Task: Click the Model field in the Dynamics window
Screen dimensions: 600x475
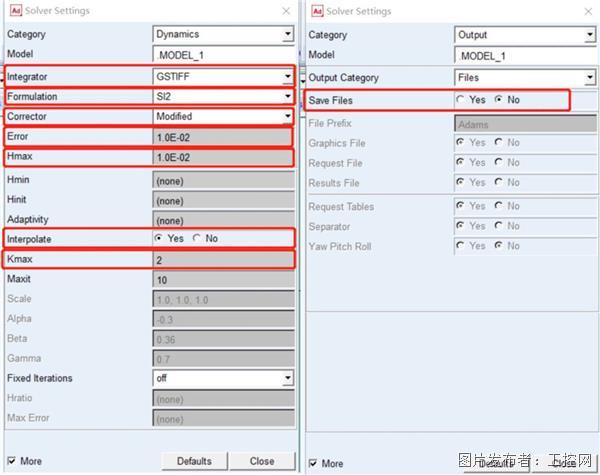Action: click(224, 55)
